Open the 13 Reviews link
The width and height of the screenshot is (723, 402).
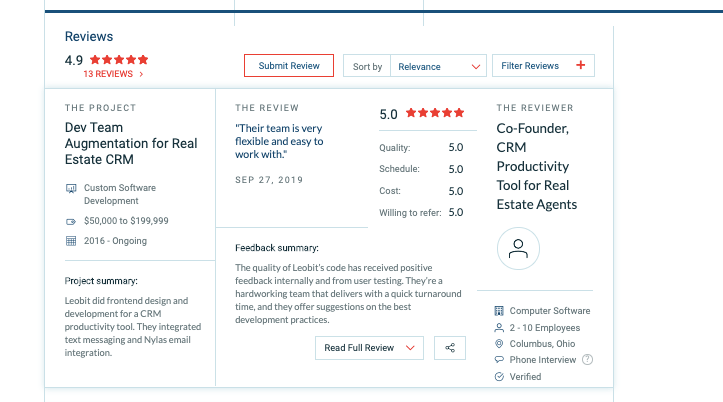113,74
